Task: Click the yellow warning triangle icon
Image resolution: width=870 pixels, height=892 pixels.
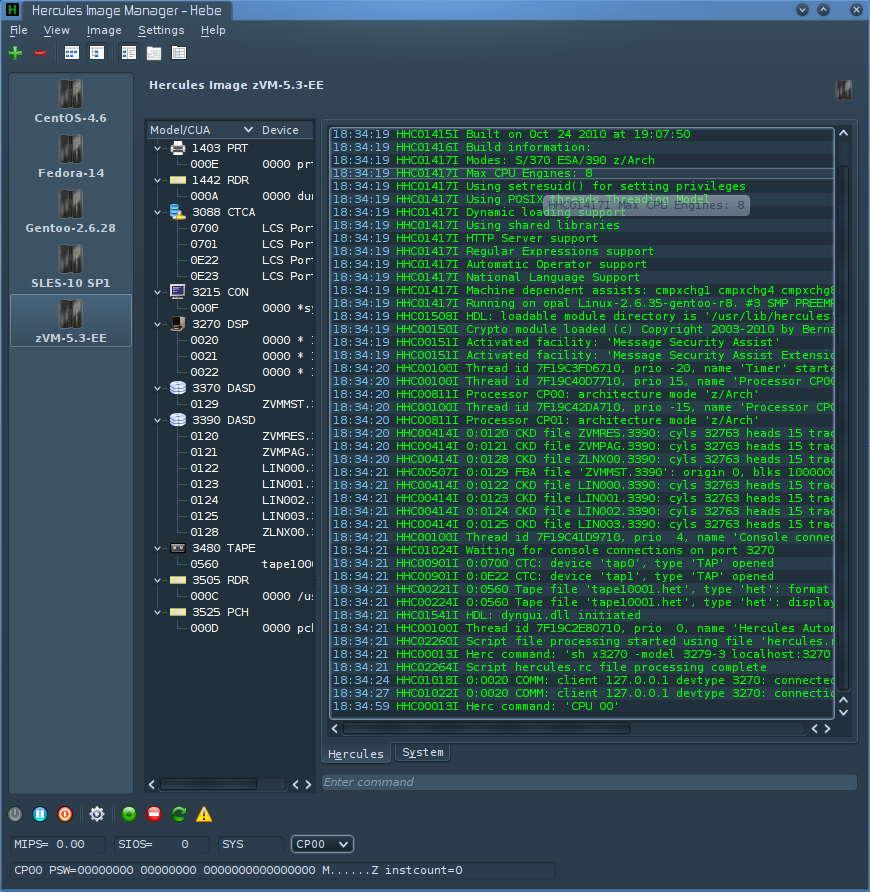Action: [204, 814]
